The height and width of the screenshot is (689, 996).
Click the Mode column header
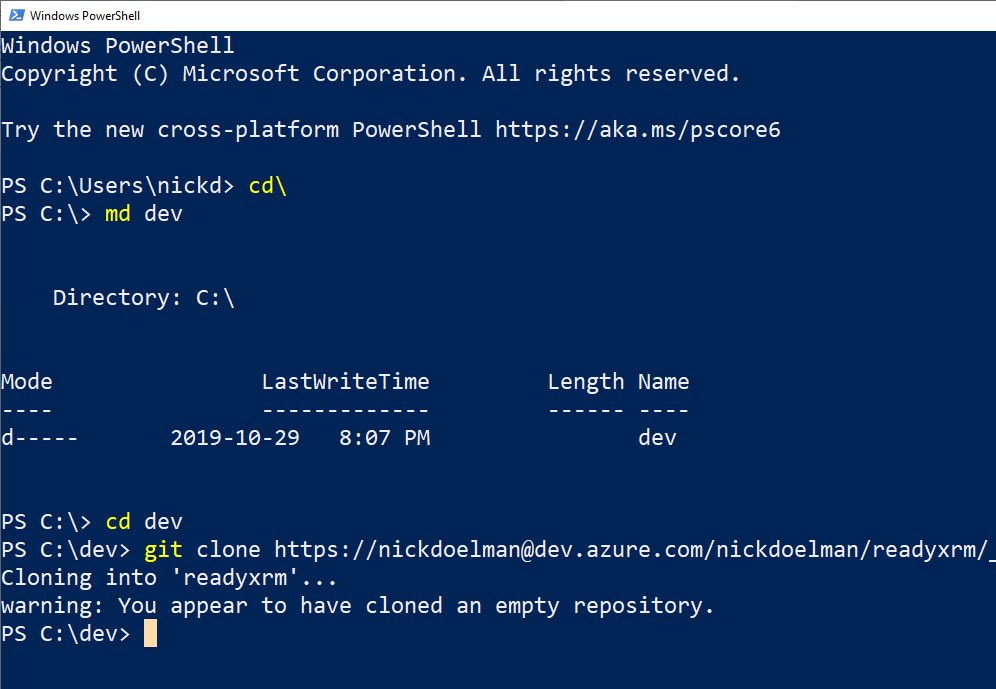tap(27, 382)
